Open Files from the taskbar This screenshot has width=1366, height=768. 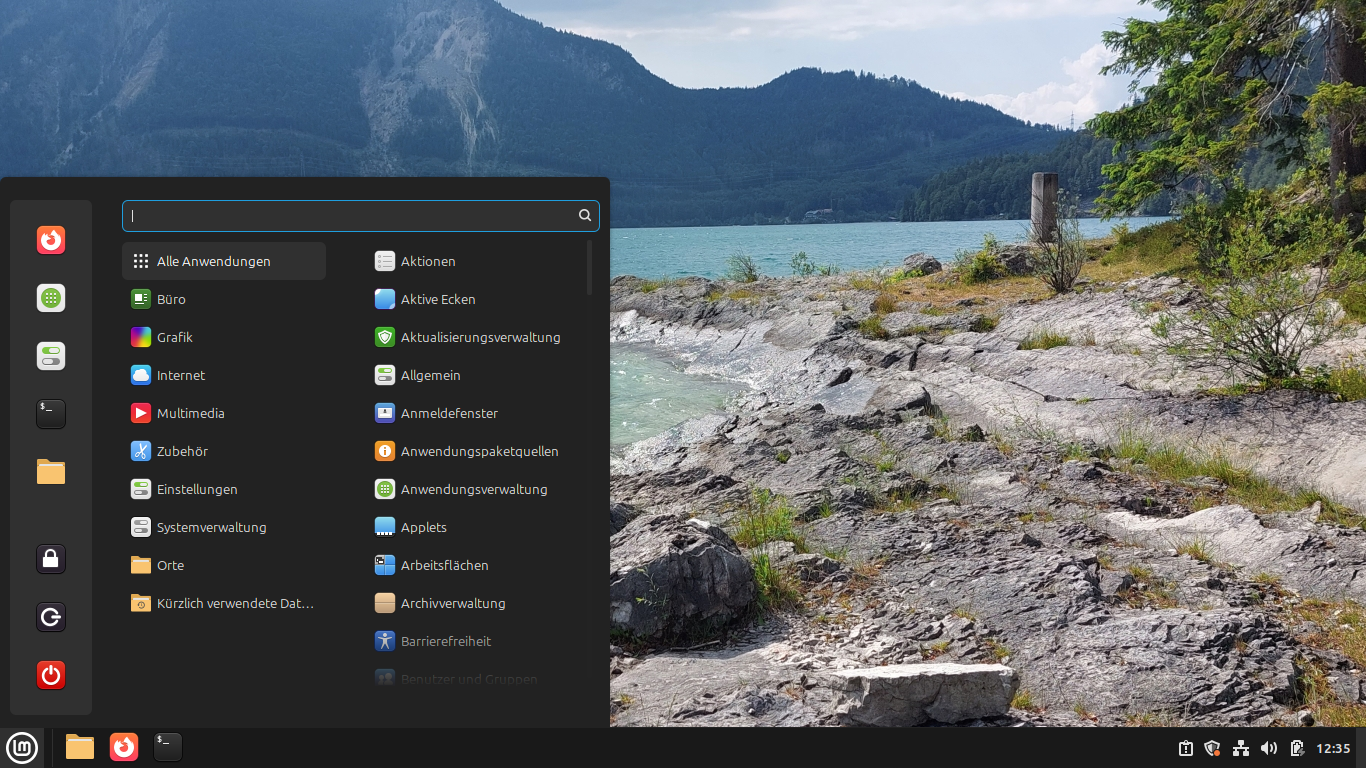(80, 747)
